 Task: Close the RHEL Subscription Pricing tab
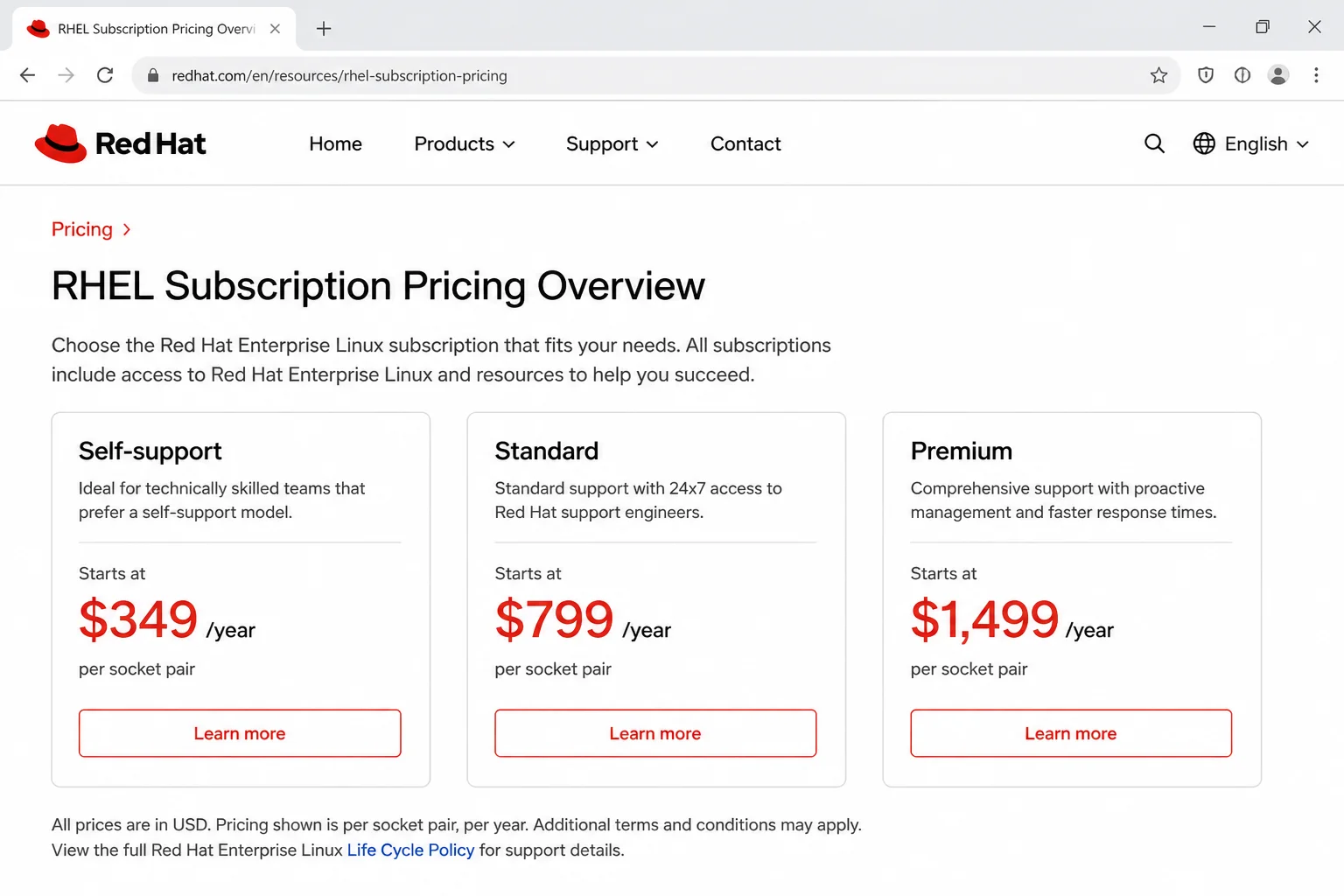tap(275, 29)
